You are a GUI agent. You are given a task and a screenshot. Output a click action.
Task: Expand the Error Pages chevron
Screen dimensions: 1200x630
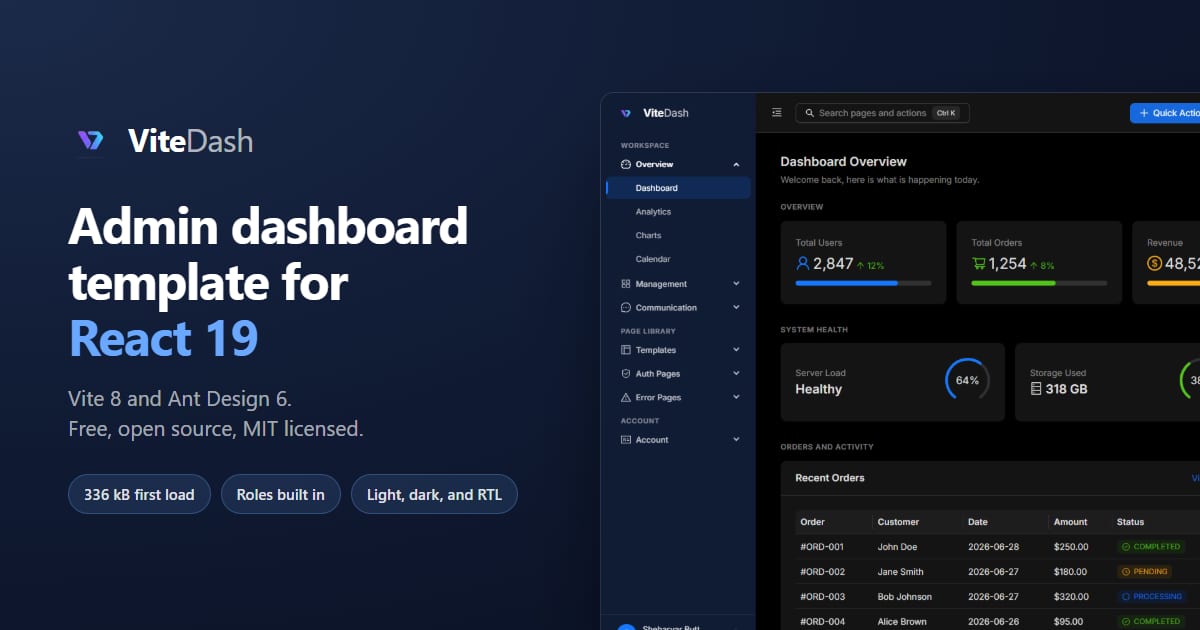click(x=736, y=398)
